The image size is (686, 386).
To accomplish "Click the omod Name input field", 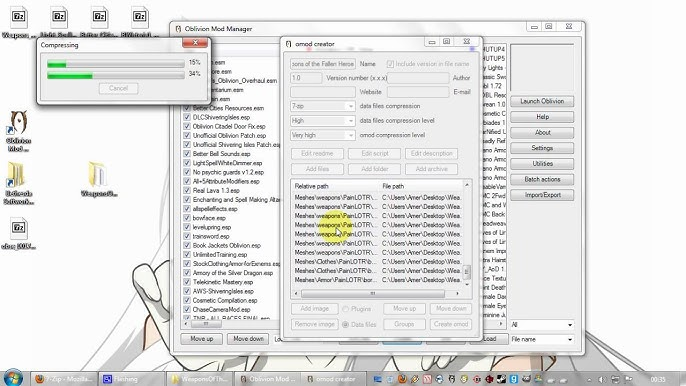I will tap(323, 64).
